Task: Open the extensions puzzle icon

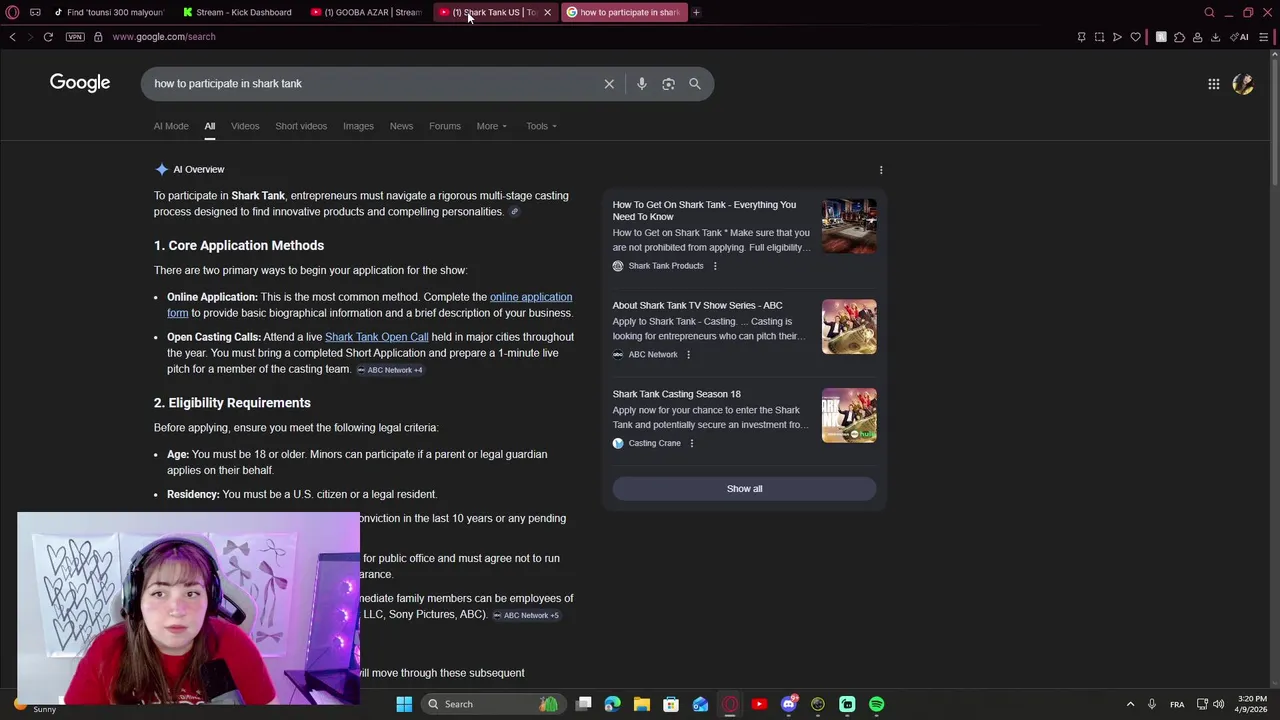Action: tap(1179, 37)
